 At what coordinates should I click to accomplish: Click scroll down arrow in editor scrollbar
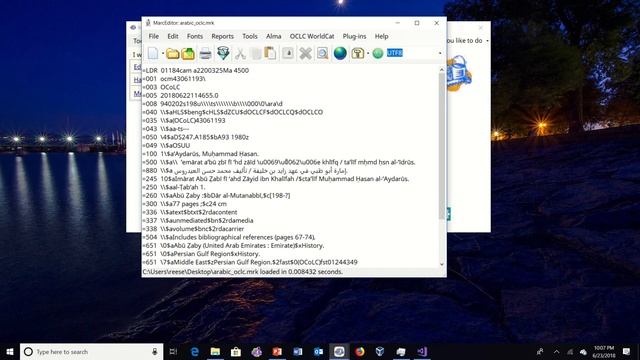tap(442, 264)
